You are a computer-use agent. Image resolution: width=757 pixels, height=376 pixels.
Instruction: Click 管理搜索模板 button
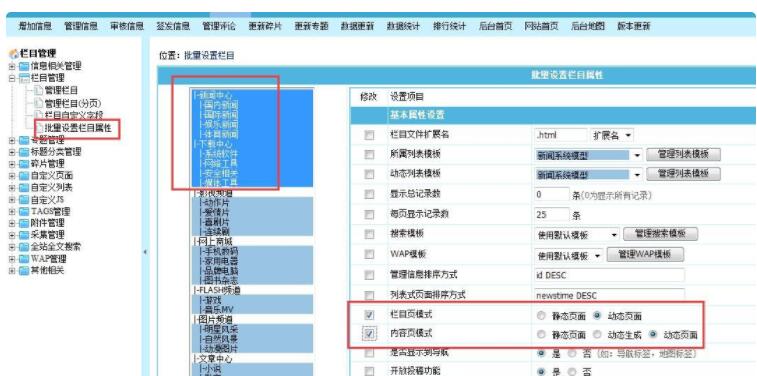tap(660, 234)
